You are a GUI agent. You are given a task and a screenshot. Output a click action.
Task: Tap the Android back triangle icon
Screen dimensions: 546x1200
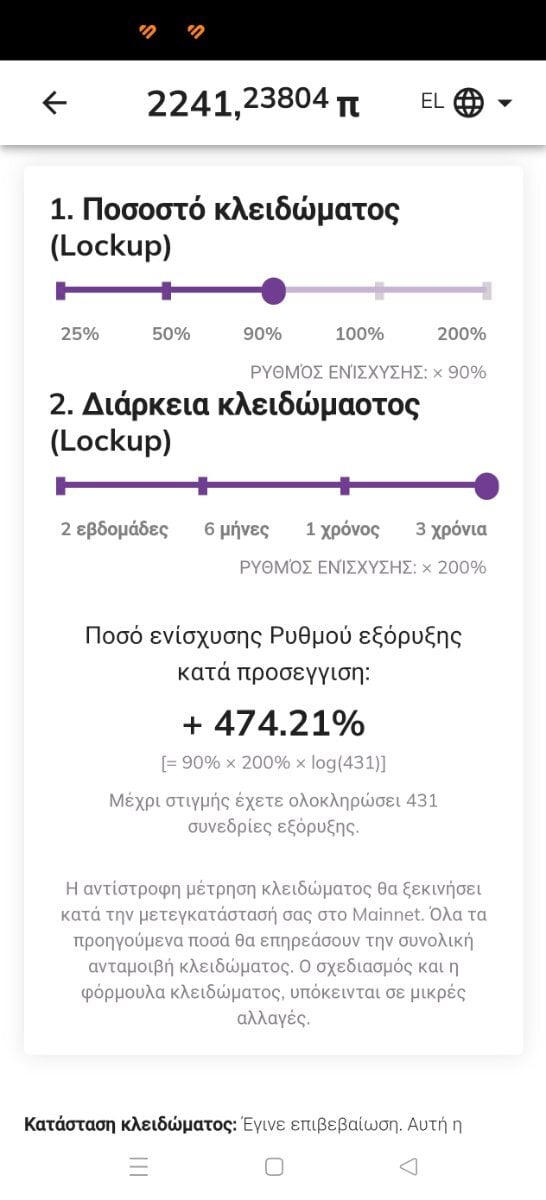pyautogui.click(x=408, y=1166)
